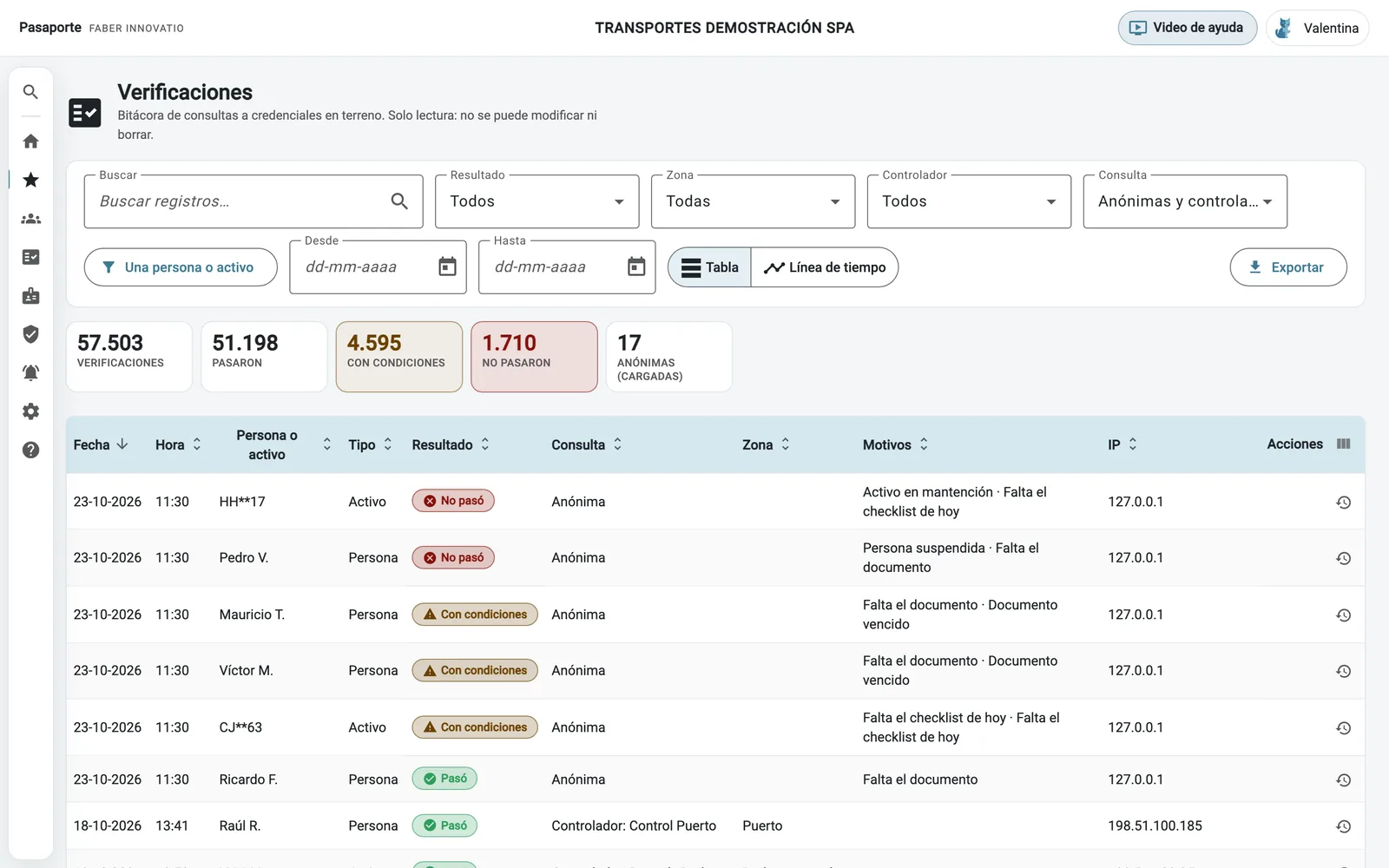The width and height of the screenshot is (1389, 868).
Task: Filter by the Pasaron card
Action: [264, 357]
